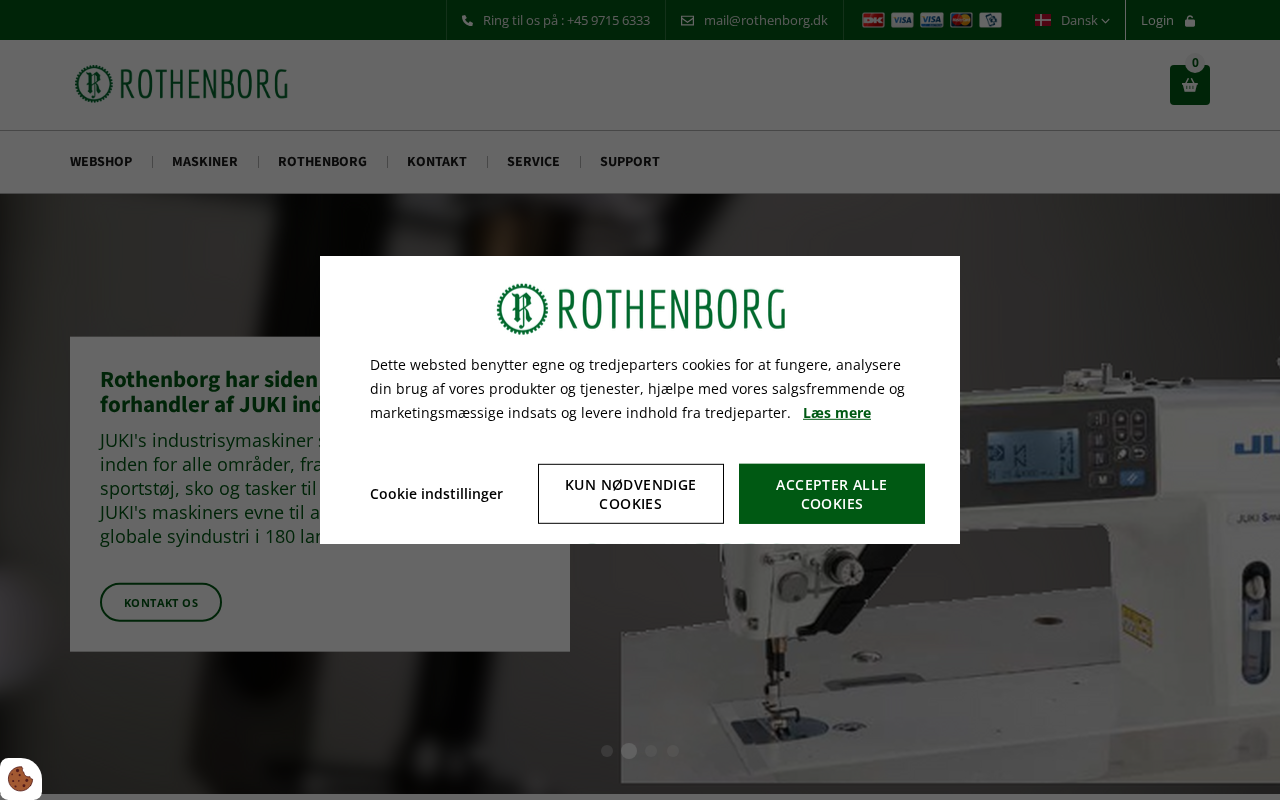Open the shopping basket icon
Screen dimensions: 1280x800
click(x=1190, y=85)
